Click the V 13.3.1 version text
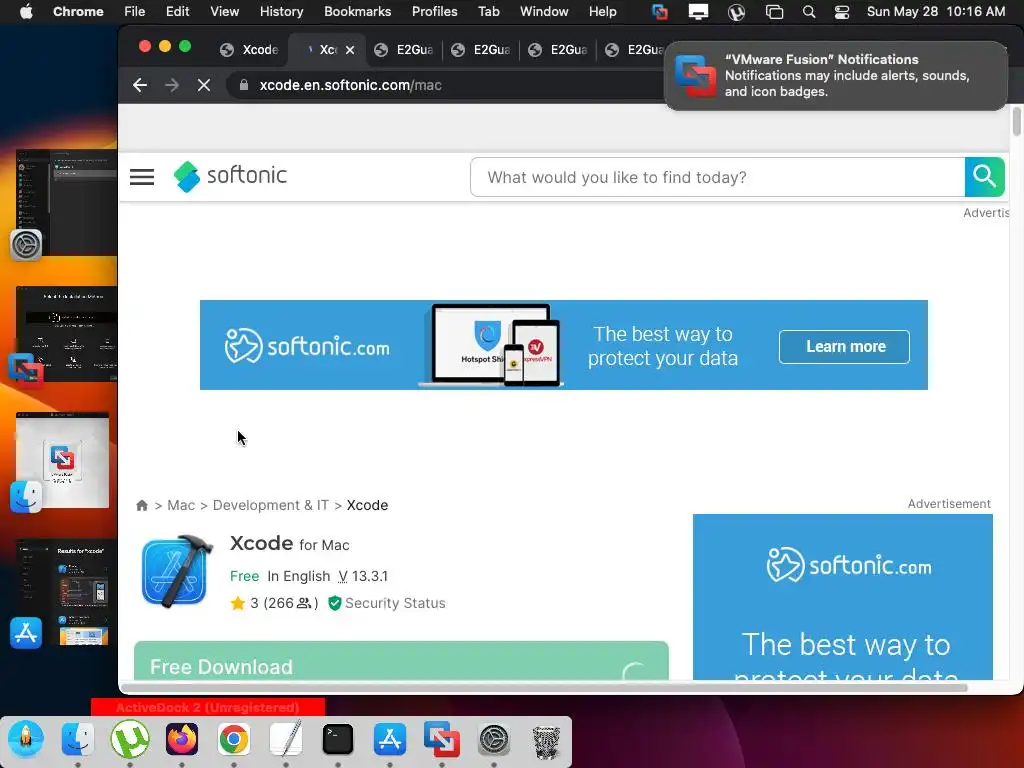Screen dimensions: 1024x768 click(363, 576)
